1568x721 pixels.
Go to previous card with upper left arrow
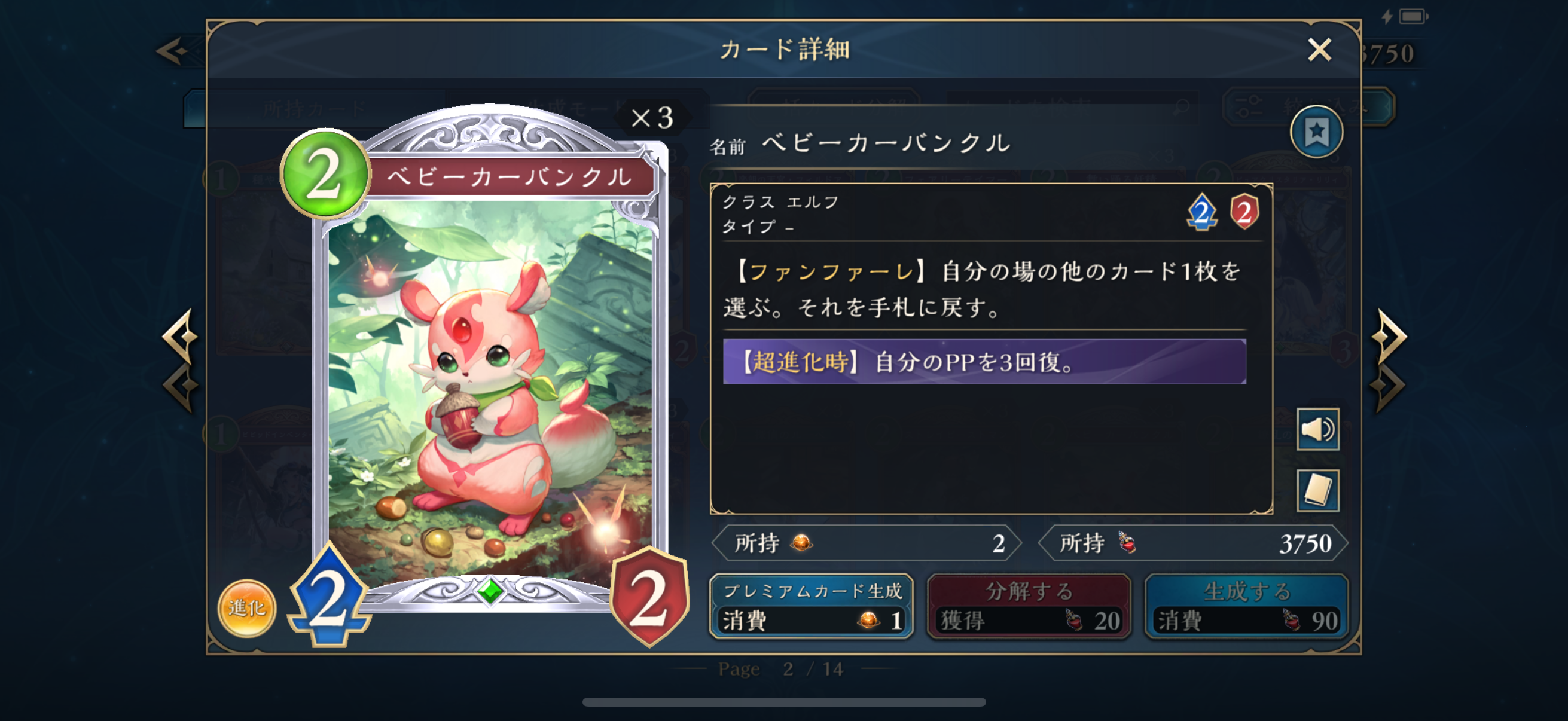pos(180,335)
